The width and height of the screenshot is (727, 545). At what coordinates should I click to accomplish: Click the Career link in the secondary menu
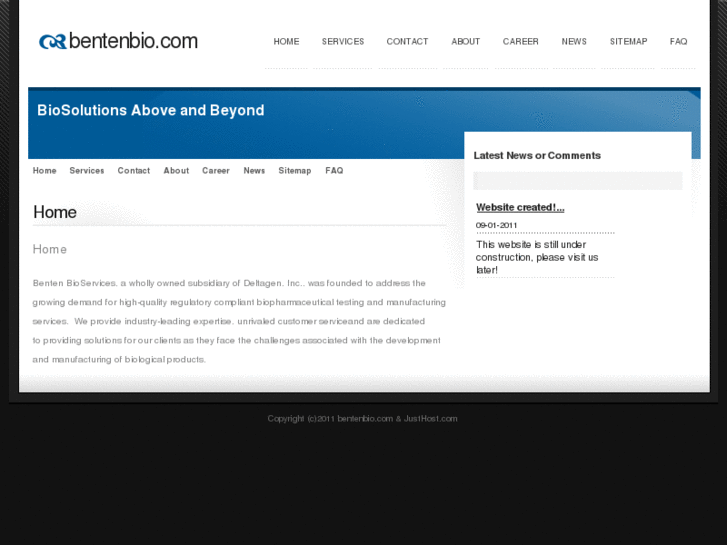click(216, 171)
